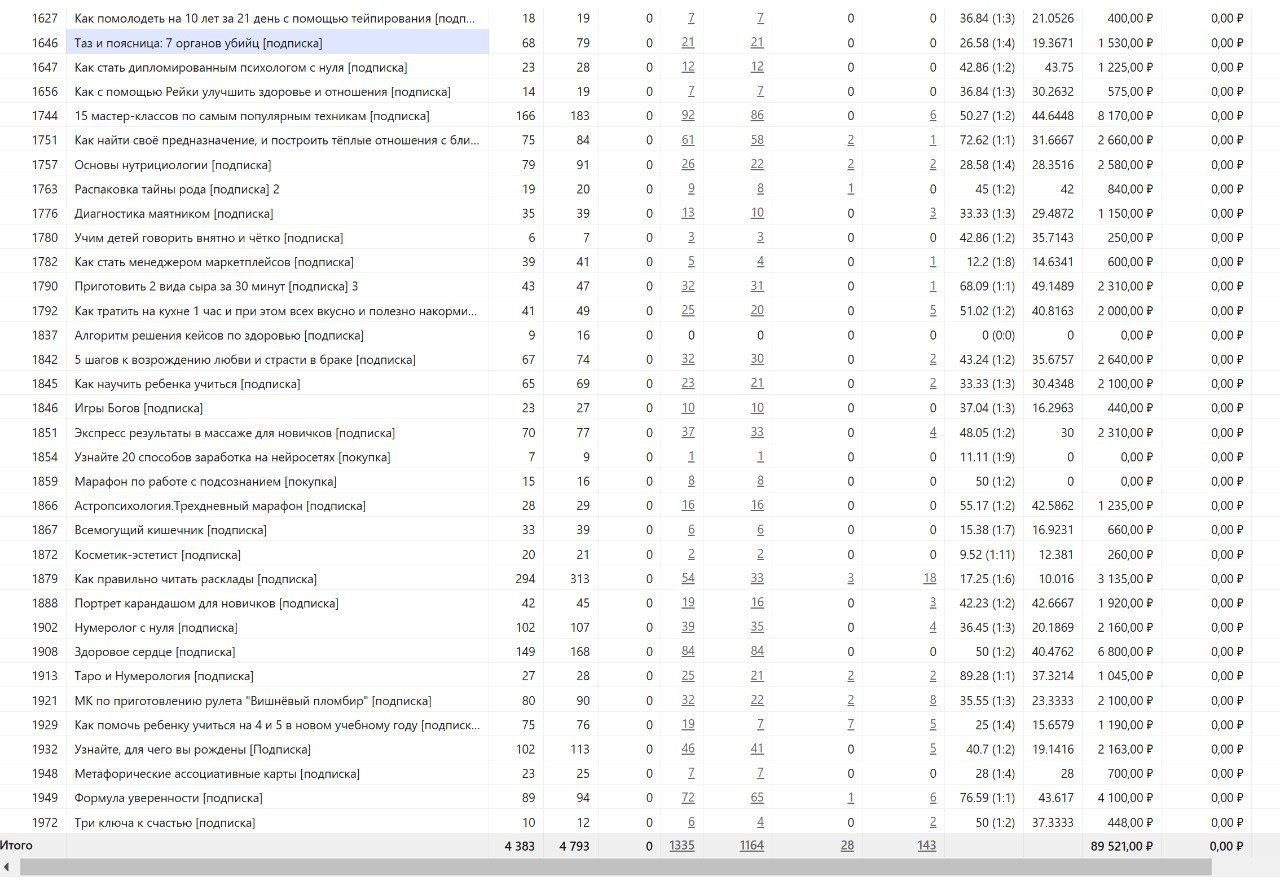
Task: Open the 39 link in row 1902
Action: click(x=688, y=627)
